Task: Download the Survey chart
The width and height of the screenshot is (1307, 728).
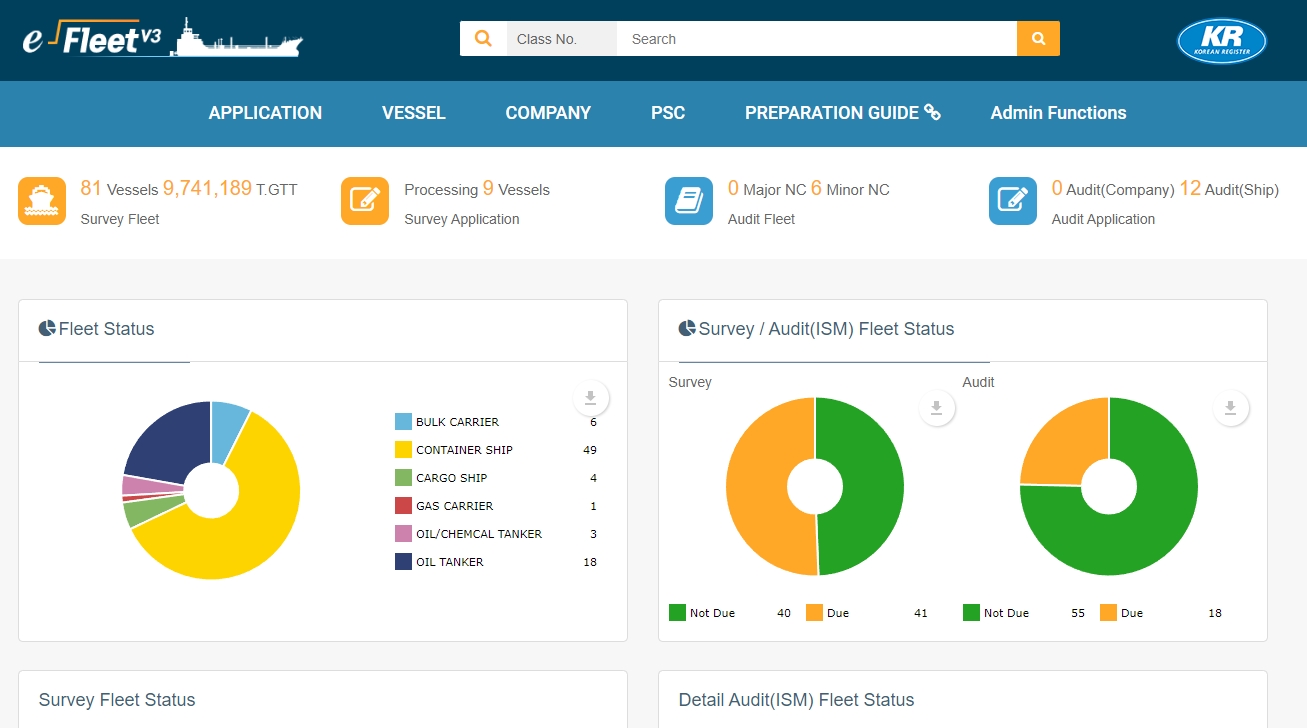Action: click(937, 408)
